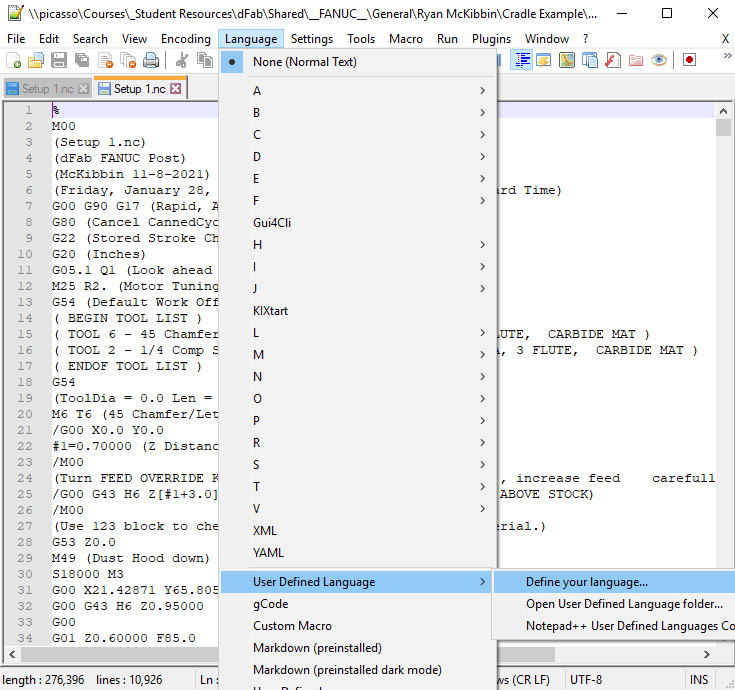The image size is (735, 690).
Task: Select None (Normal Text) language option
Action: [x=358, y=62]
